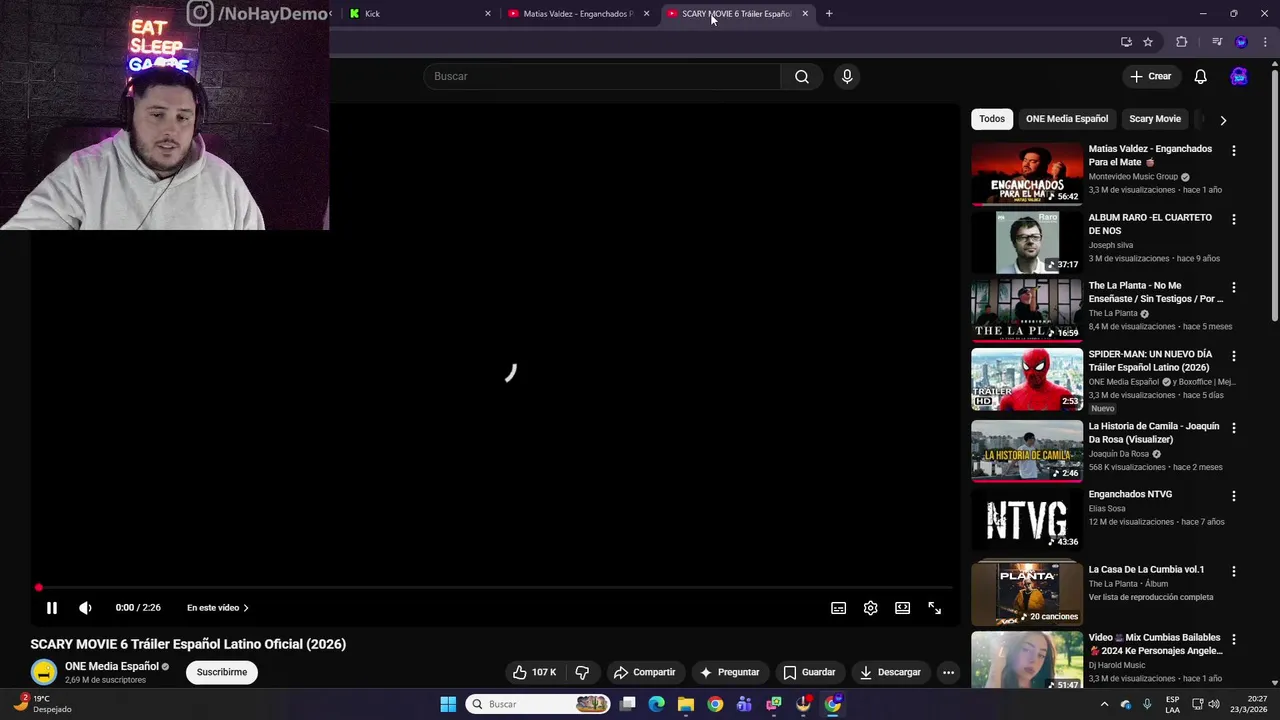Save video with the Guardar button
This screenshot has width=1280, height=720.
[810, 672]
